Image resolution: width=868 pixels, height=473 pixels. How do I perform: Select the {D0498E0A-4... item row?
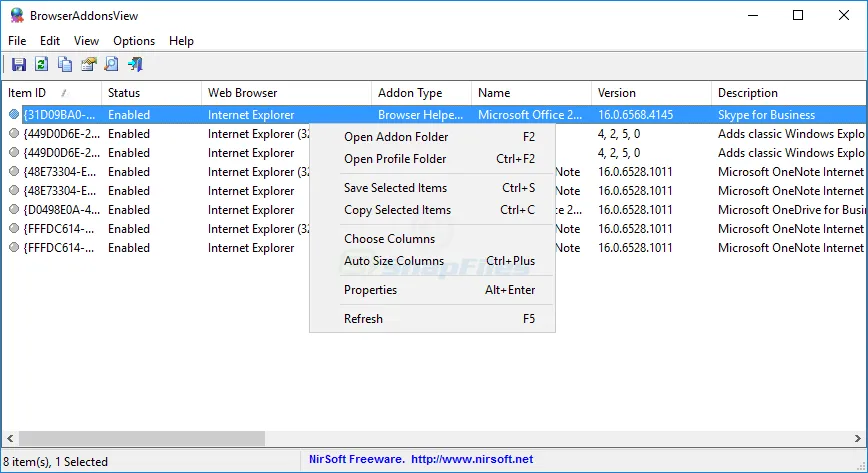tap(433, 210)
